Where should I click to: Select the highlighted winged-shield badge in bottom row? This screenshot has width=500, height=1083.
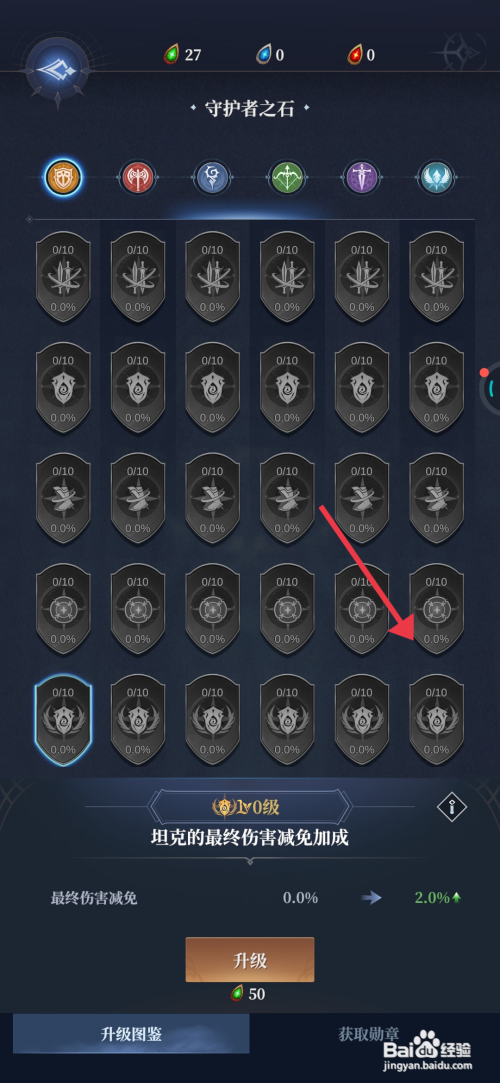63,720
